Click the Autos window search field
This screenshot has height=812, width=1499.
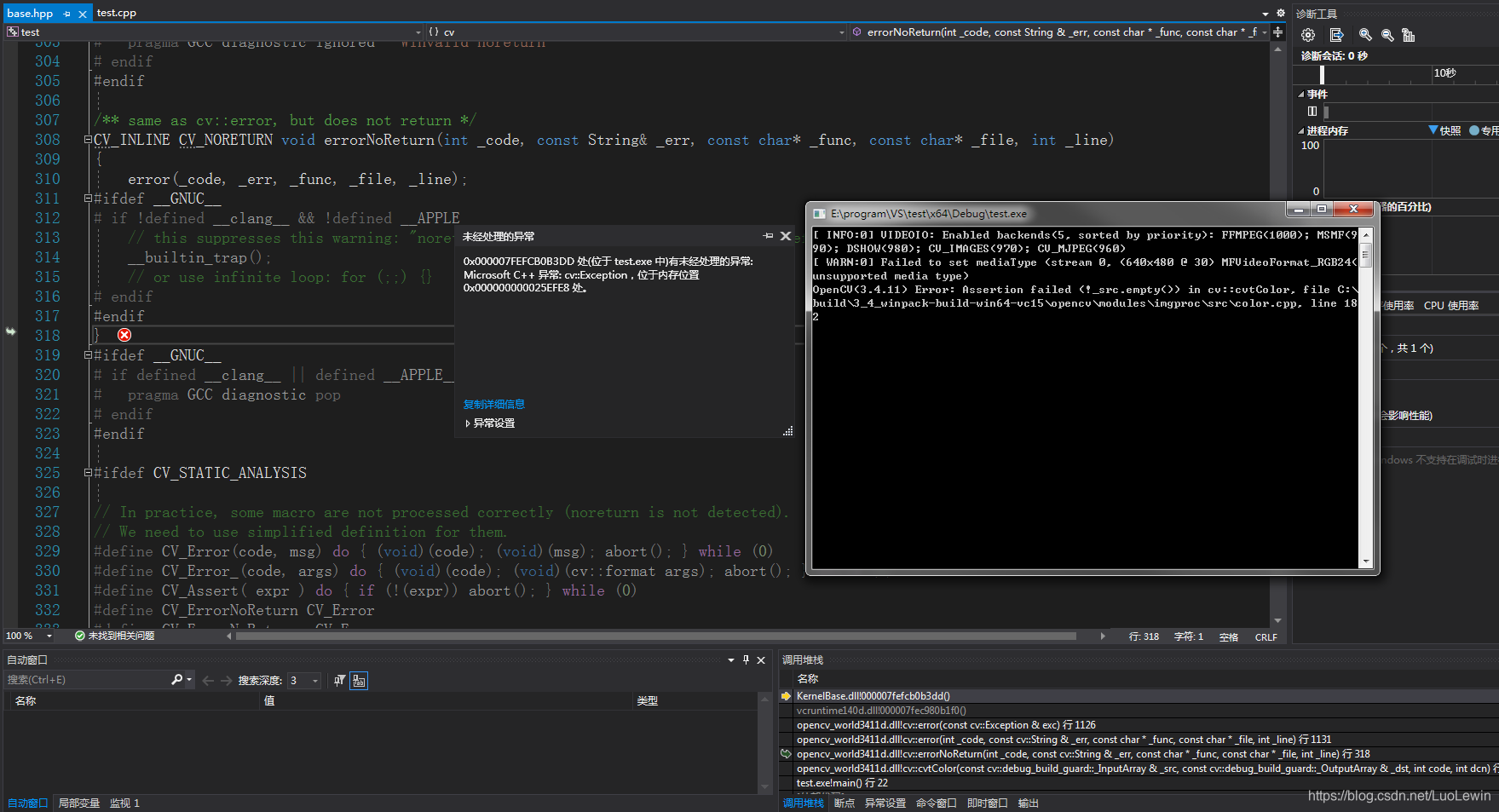click(87, 680)
